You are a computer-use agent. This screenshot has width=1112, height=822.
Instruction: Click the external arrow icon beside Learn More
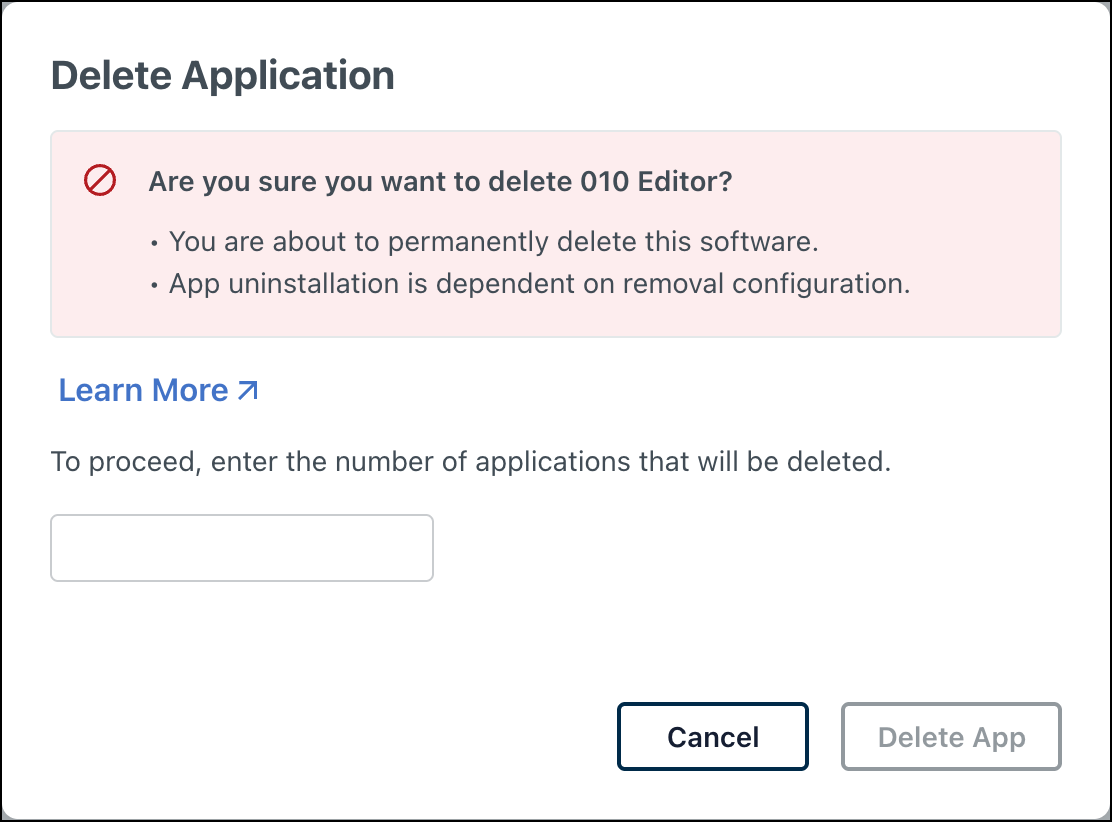(x=248, y=391)
